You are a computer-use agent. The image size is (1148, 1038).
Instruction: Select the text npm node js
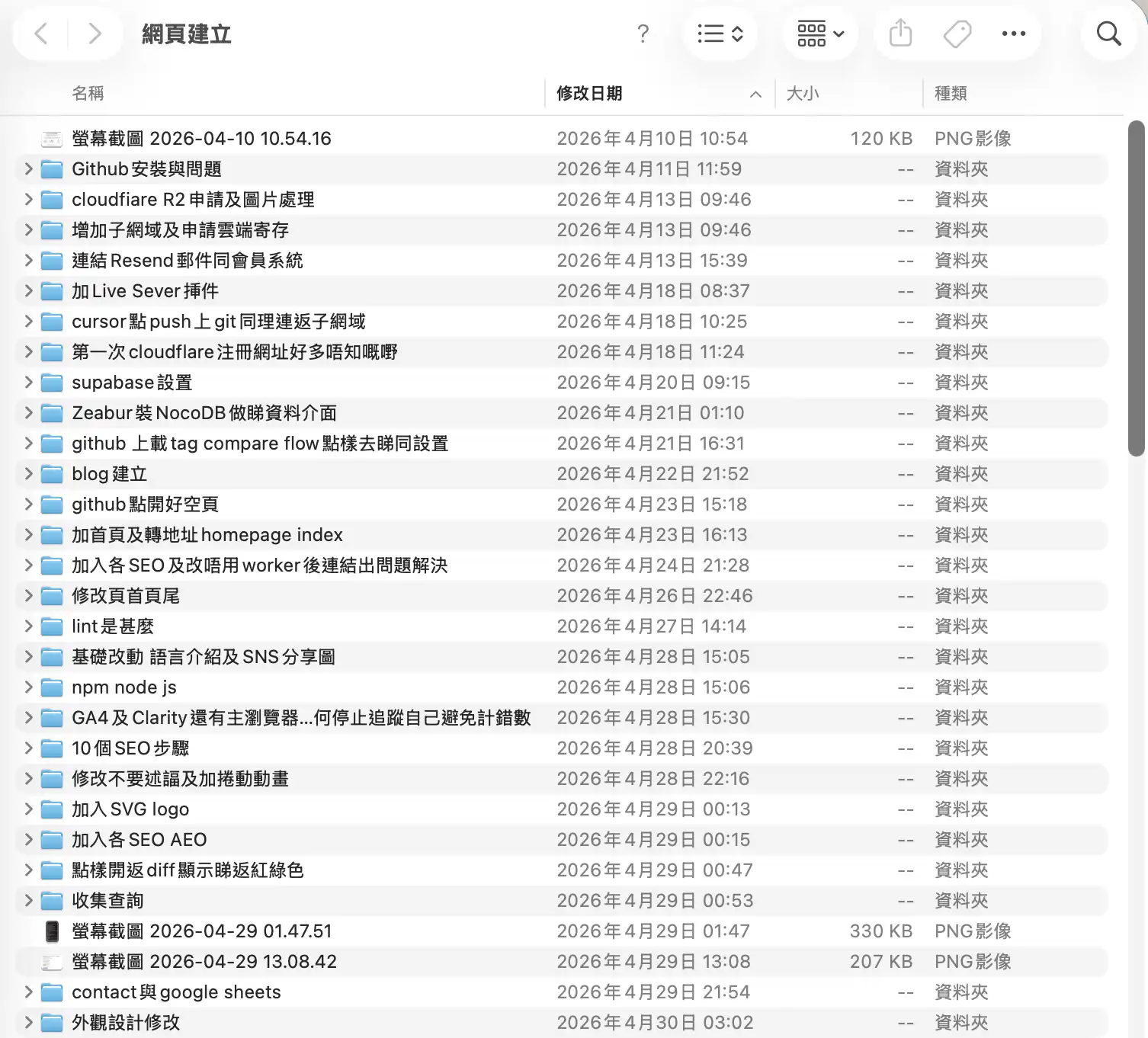(124, 687)
